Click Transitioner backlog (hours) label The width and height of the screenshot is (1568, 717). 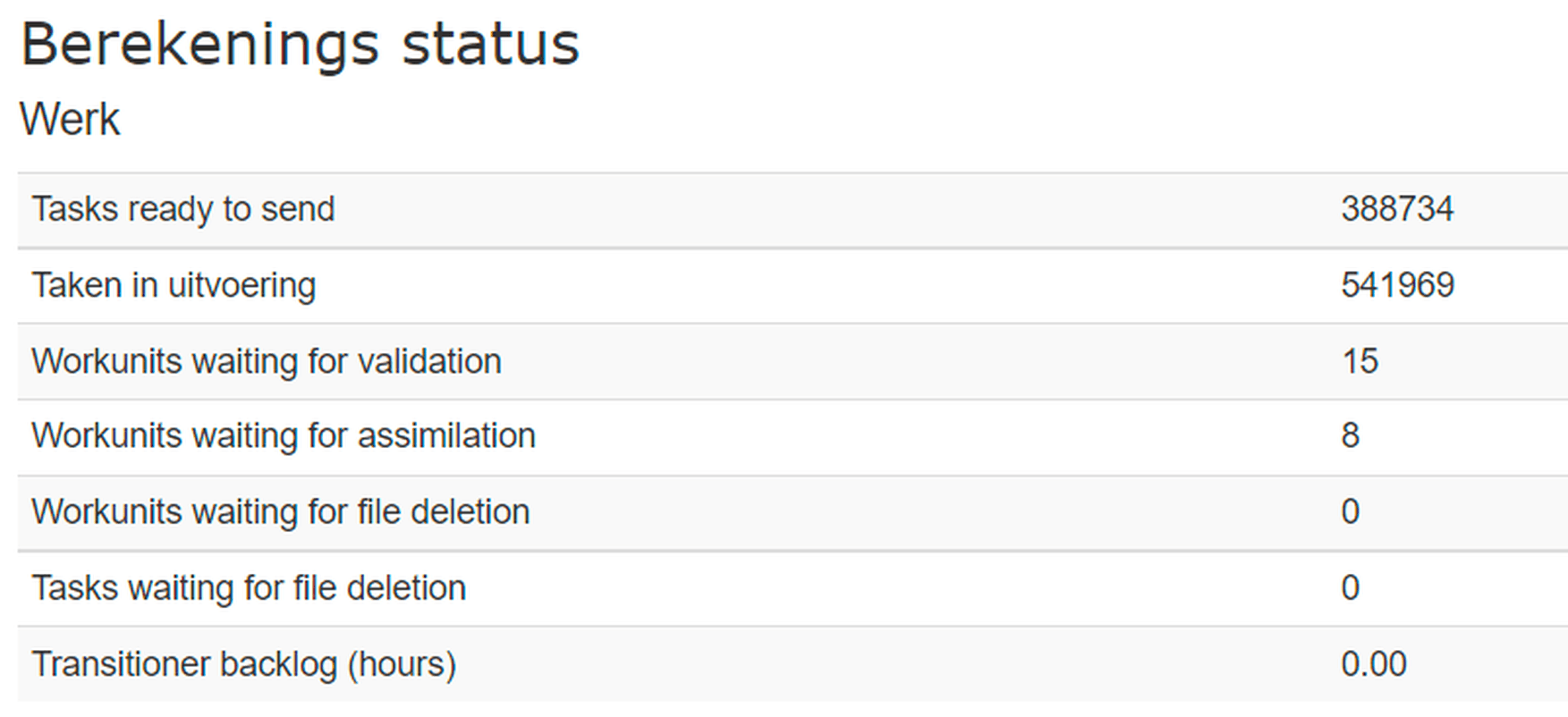(x=244, y=665)
